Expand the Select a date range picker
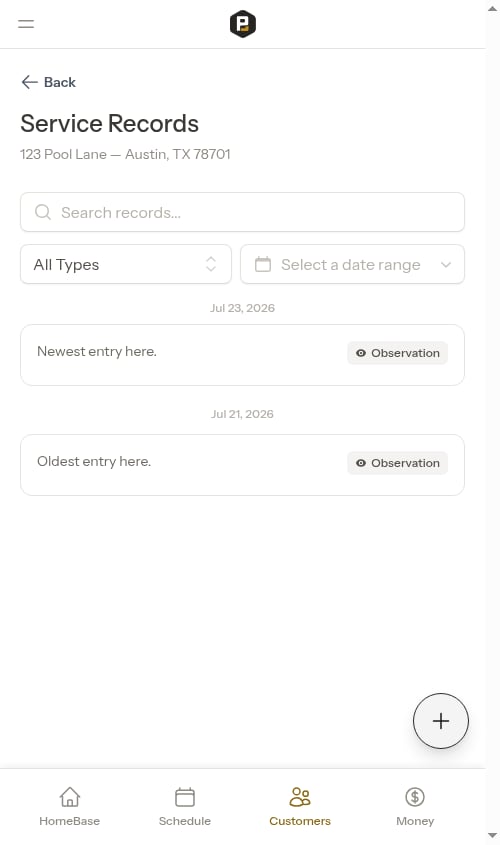500x845 pixels. click(352, 264)
